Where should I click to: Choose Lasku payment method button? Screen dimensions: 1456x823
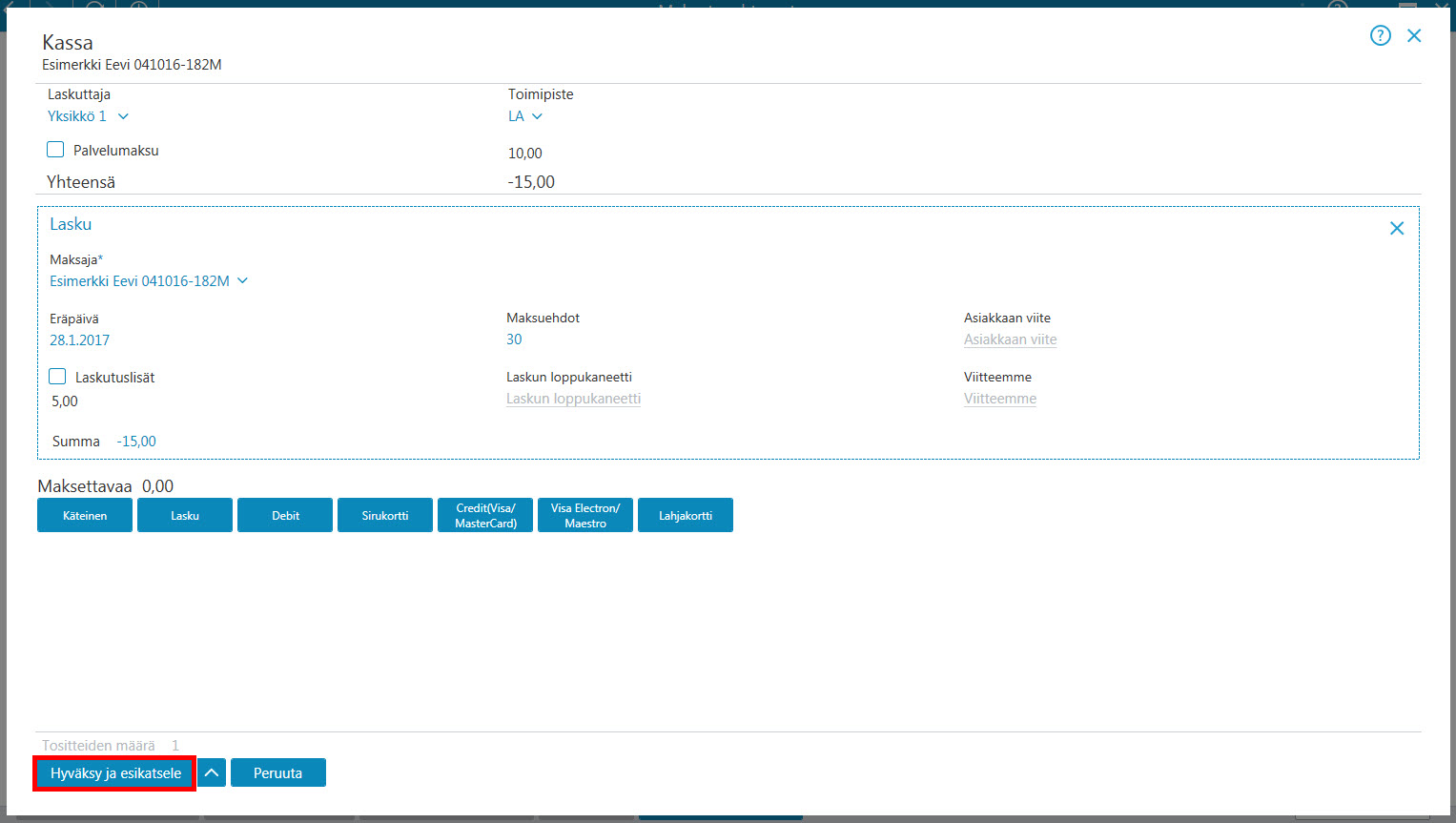(x=185, y=515)
